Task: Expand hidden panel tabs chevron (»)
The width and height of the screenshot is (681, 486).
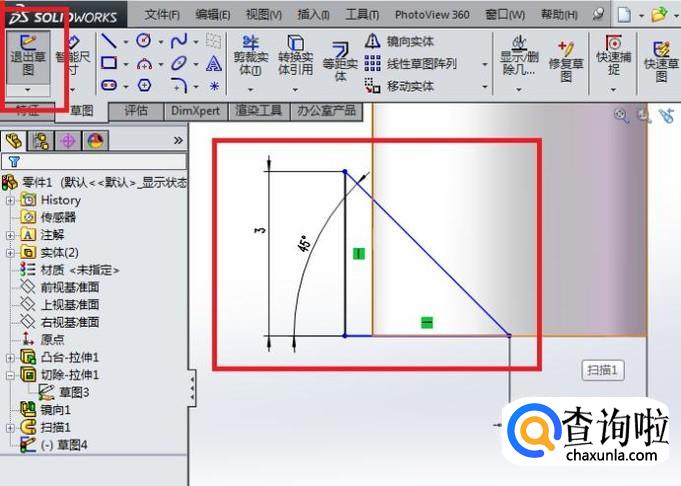Action: [178, 140]
